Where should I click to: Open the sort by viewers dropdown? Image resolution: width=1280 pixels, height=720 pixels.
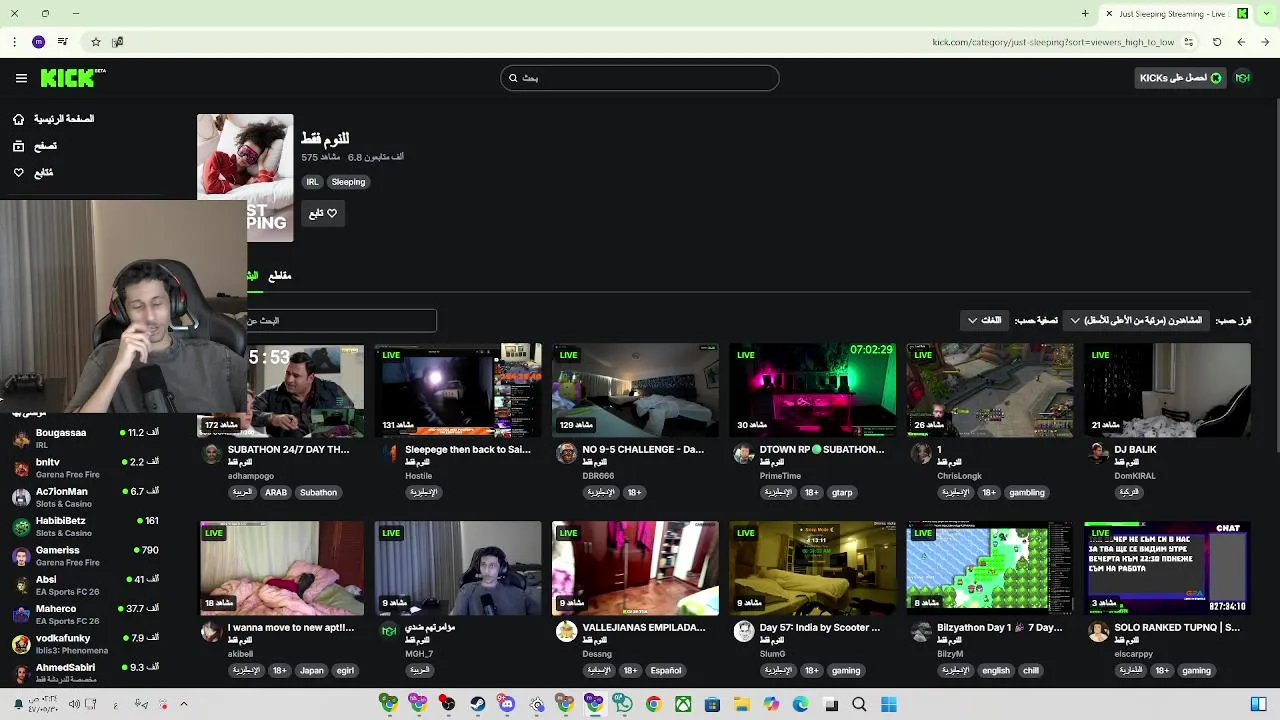1135,321
